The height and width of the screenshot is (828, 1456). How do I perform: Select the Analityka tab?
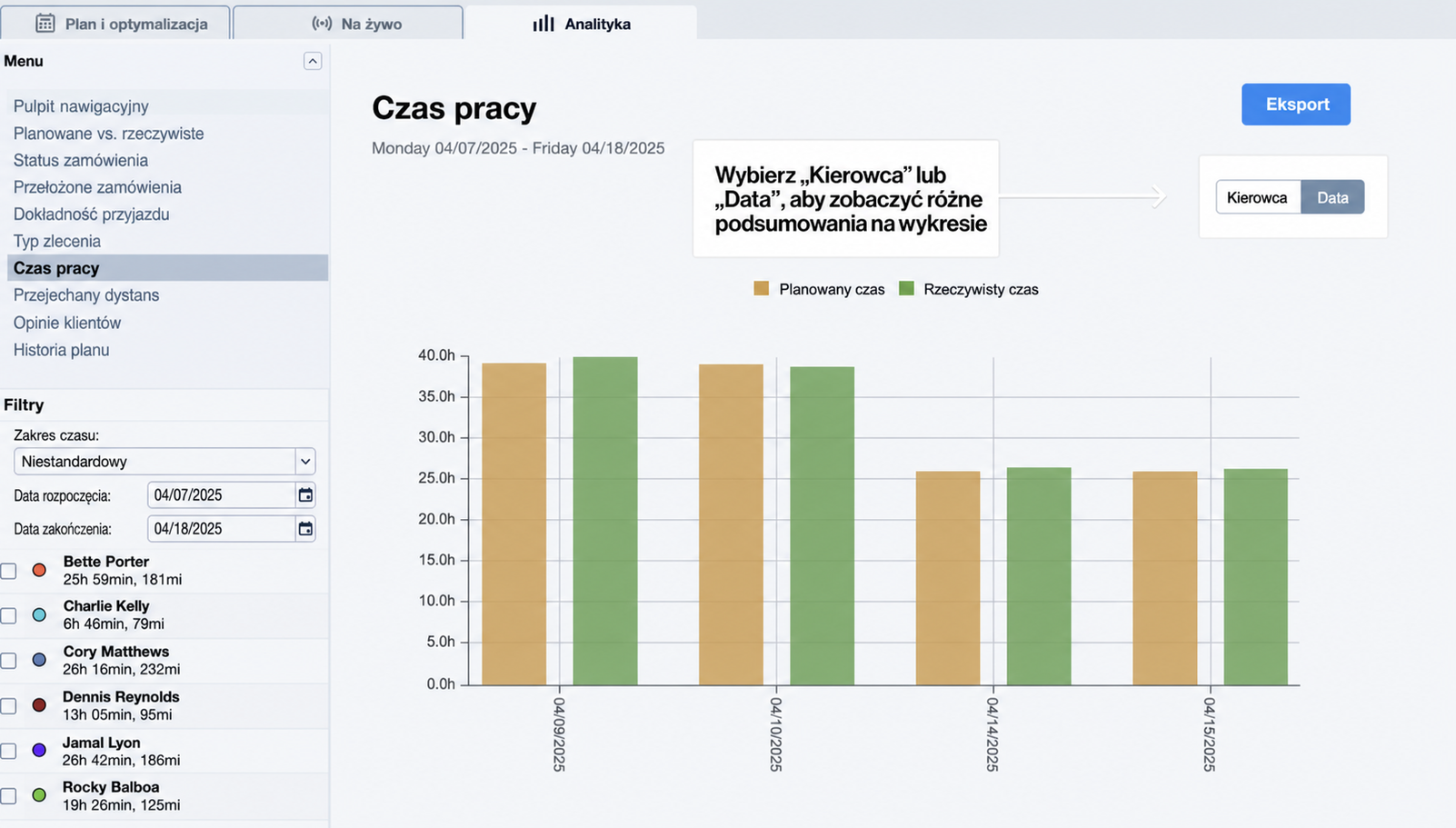pos(582,22)
